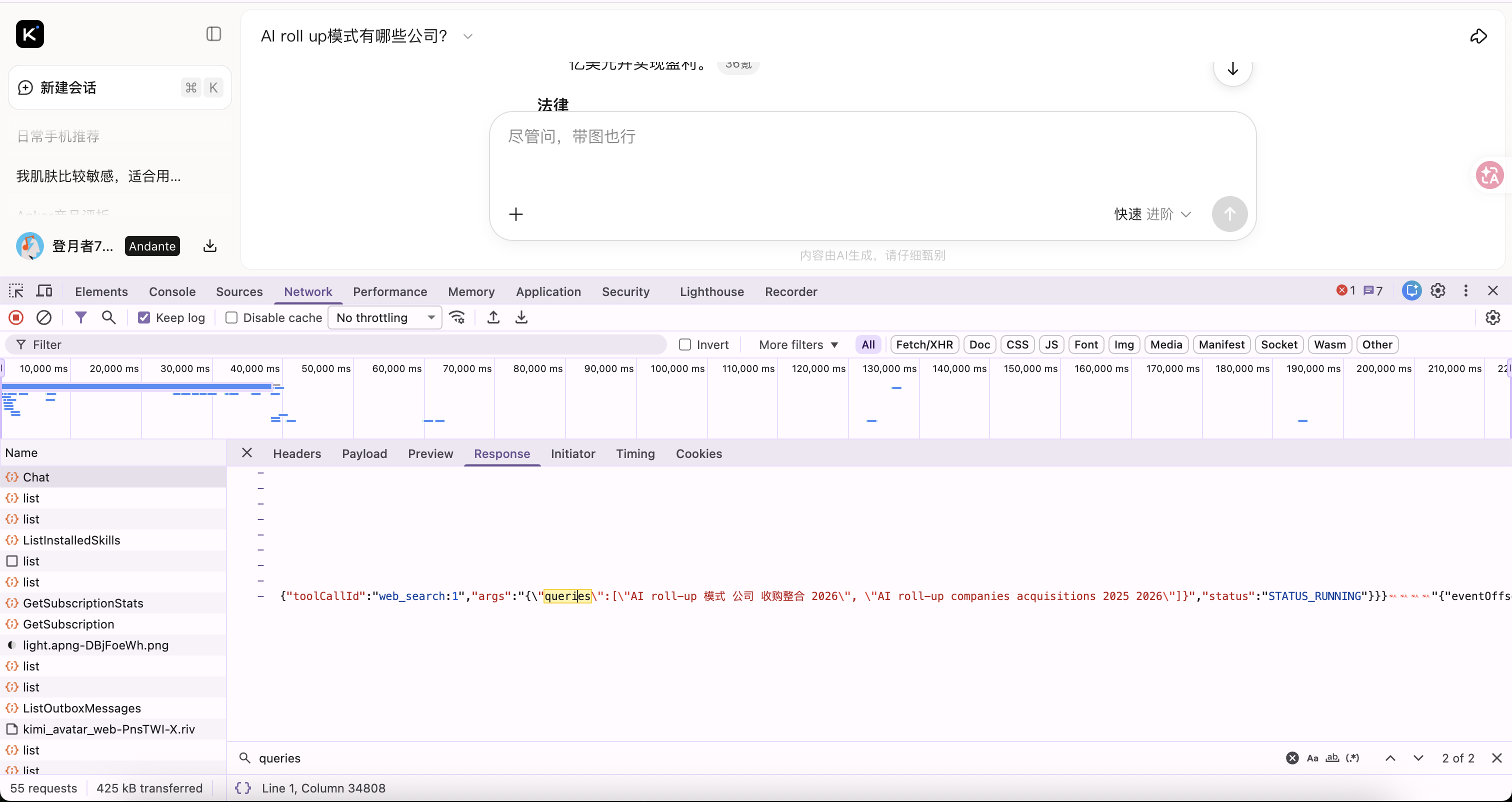Go to previous search match
Screen dimensions: 1512x802
(1390, 758)
